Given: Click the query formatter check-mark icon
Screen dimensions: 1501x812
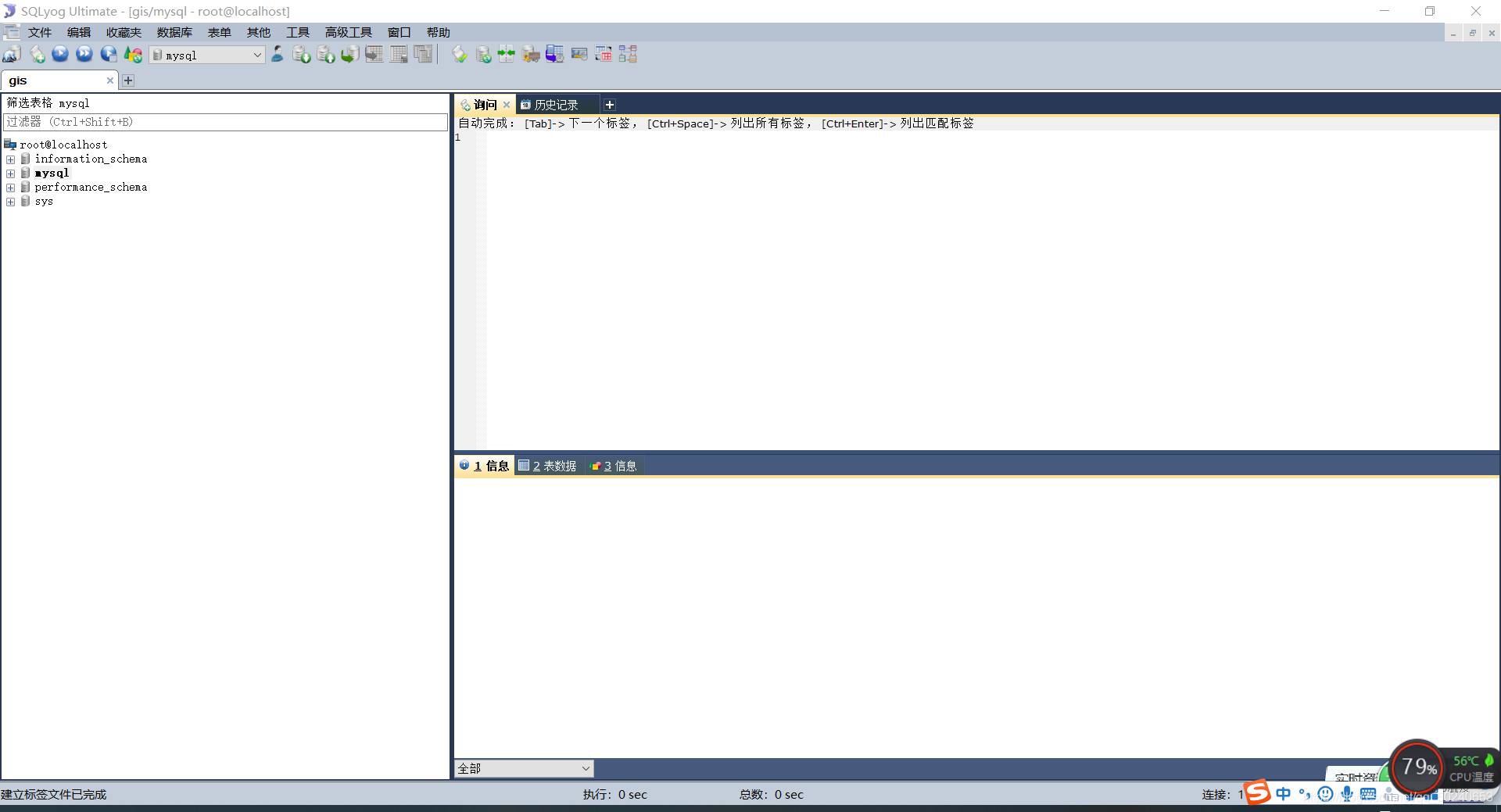Looking at the screenshot, I should coord(460,55).
